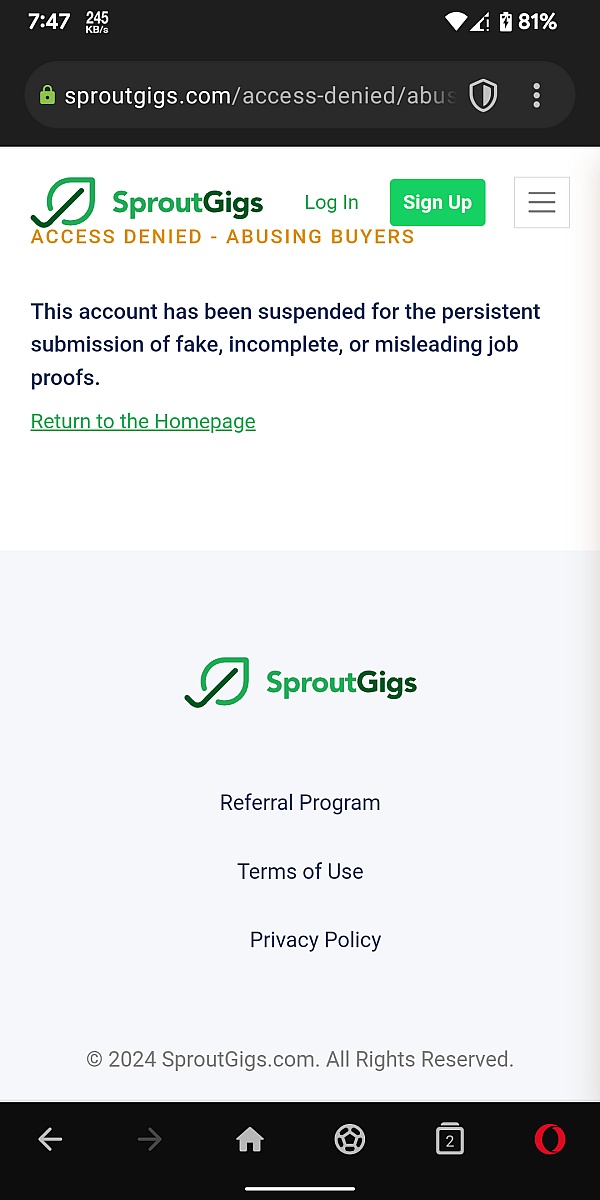Image resolution: width=600 pixels, height=1200 pixels.
Task: Click the SproutGigs footer logo
Action: [300, 683]
